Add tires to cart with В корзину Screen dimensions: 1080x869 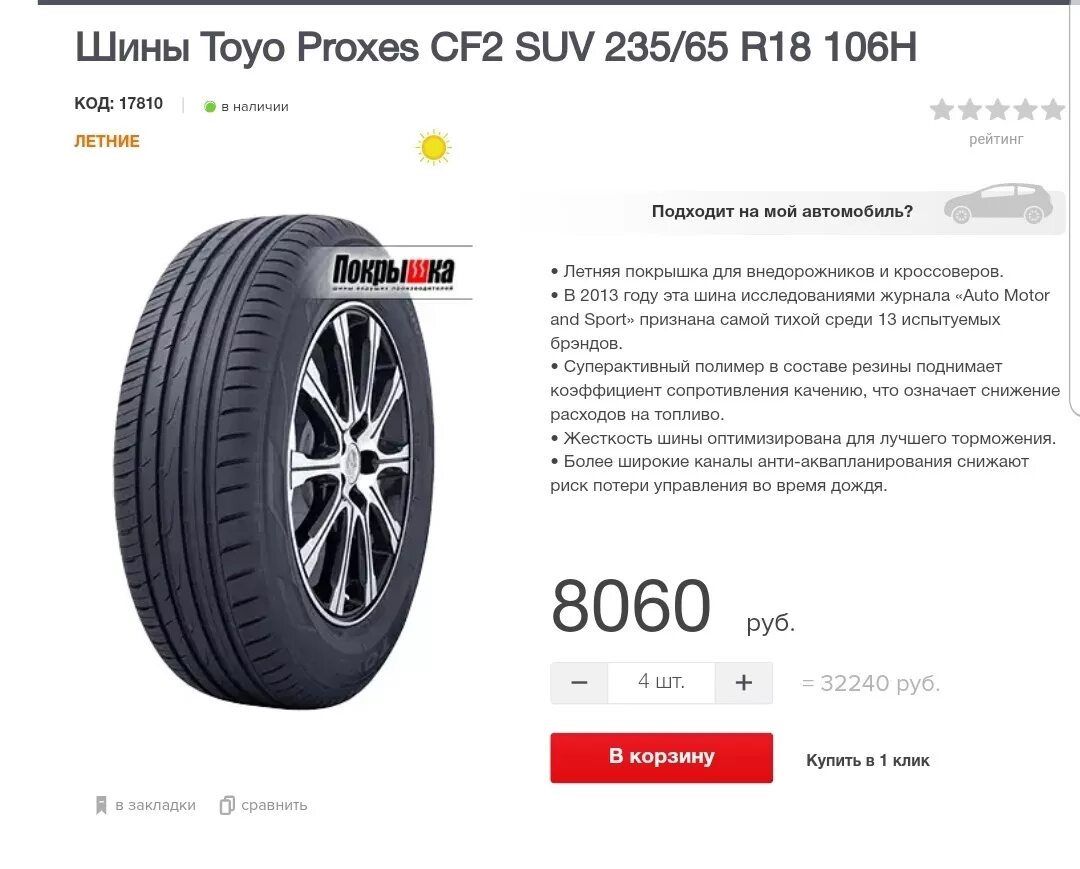tap(661, 757)
